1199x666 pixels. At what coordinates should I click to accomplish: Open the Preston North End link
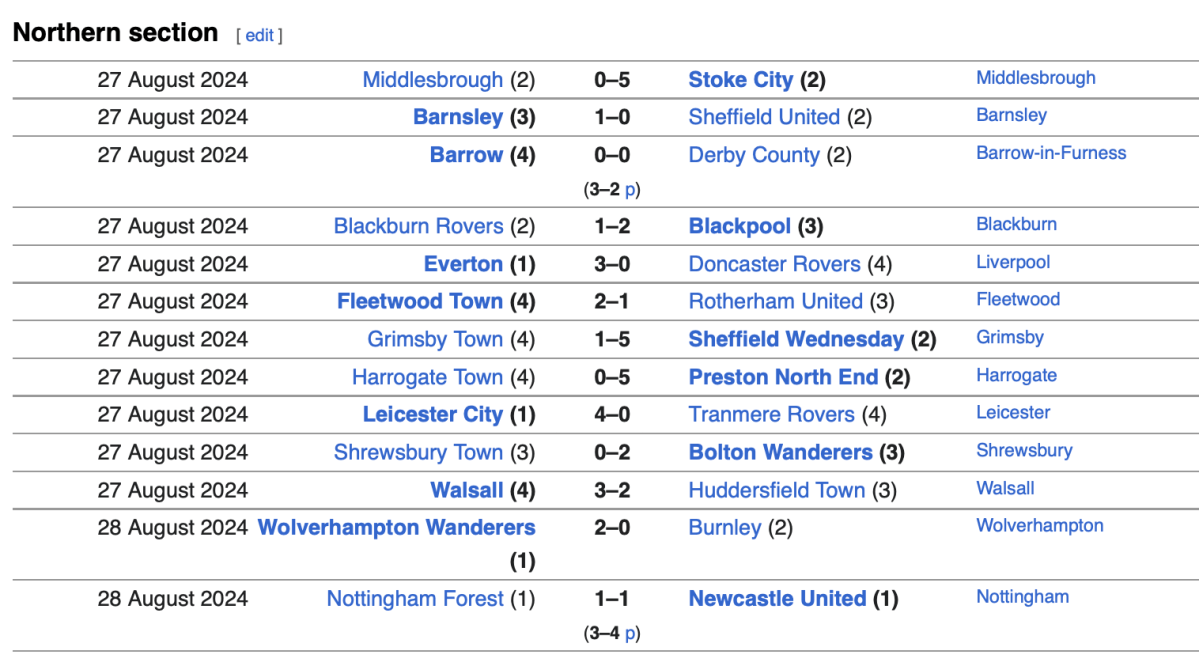click(x=783, y=377)
